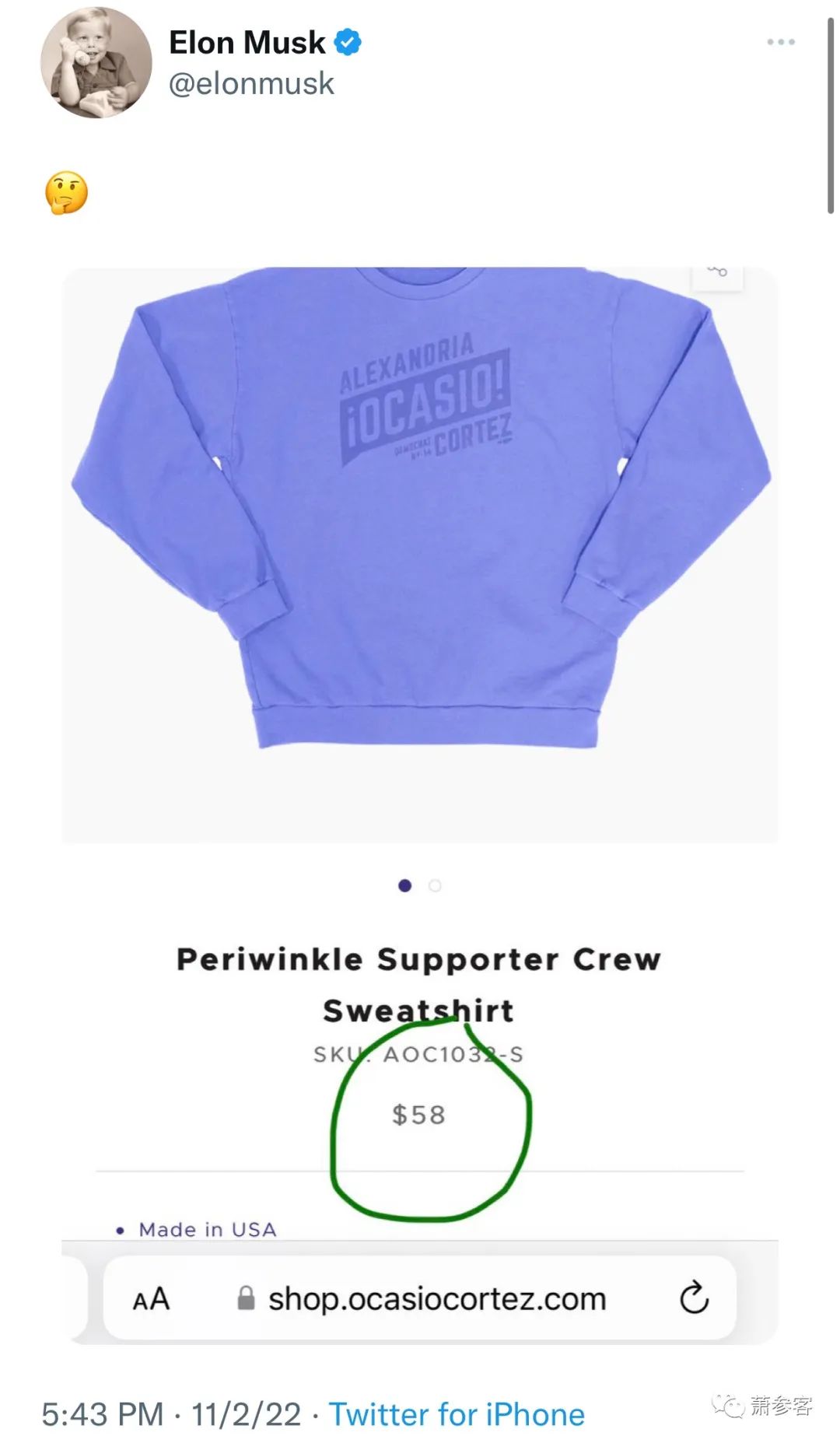Screen dimensions: 840x1443
Task: Click the thinking face emoji
Action: tap(66, 192)
